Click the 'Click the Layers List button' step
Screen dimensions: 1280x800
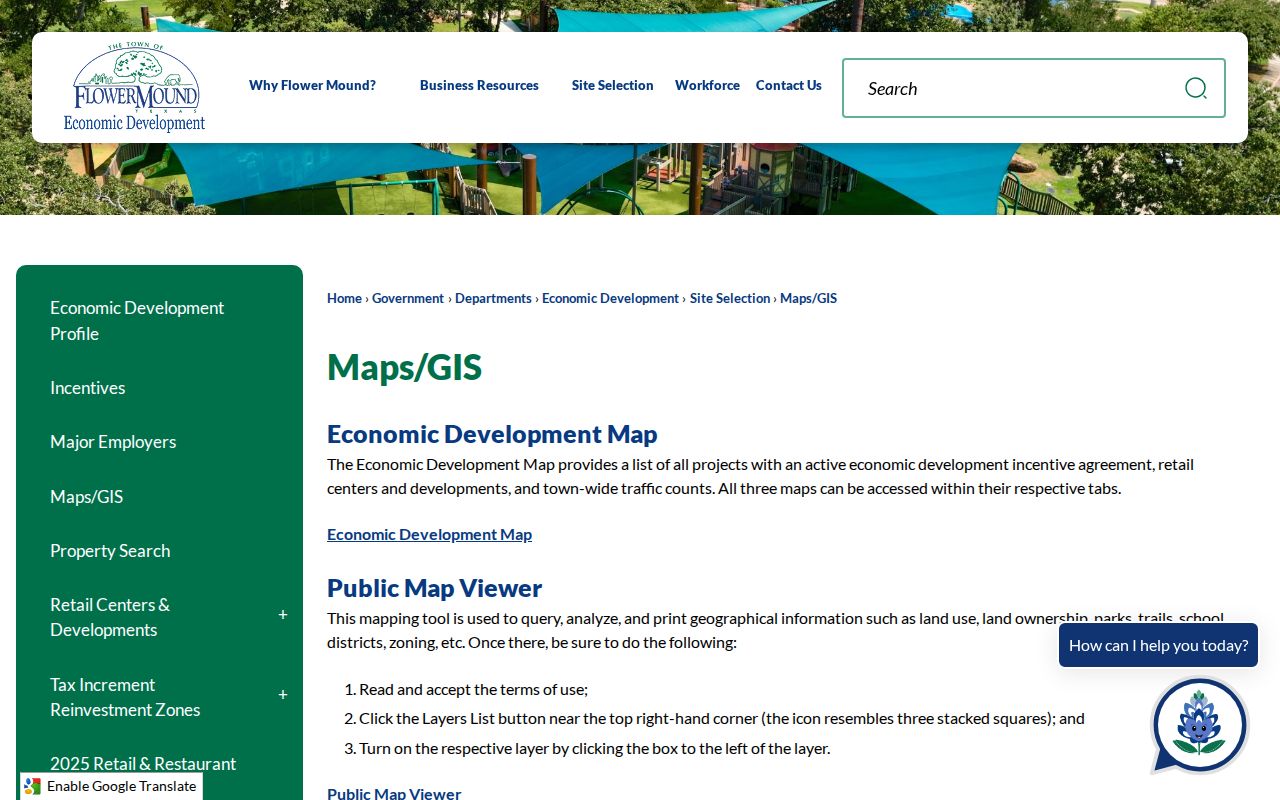[722, 718]
